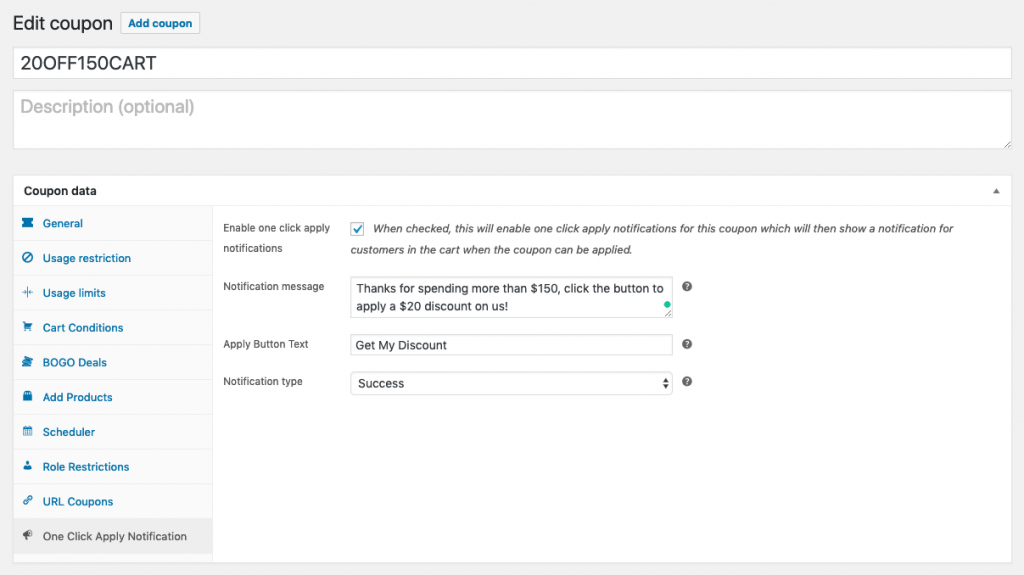The height and width of the screenshot is (575, 1024).
Task: Collapse the Coupon data panel
Action: 996,191
